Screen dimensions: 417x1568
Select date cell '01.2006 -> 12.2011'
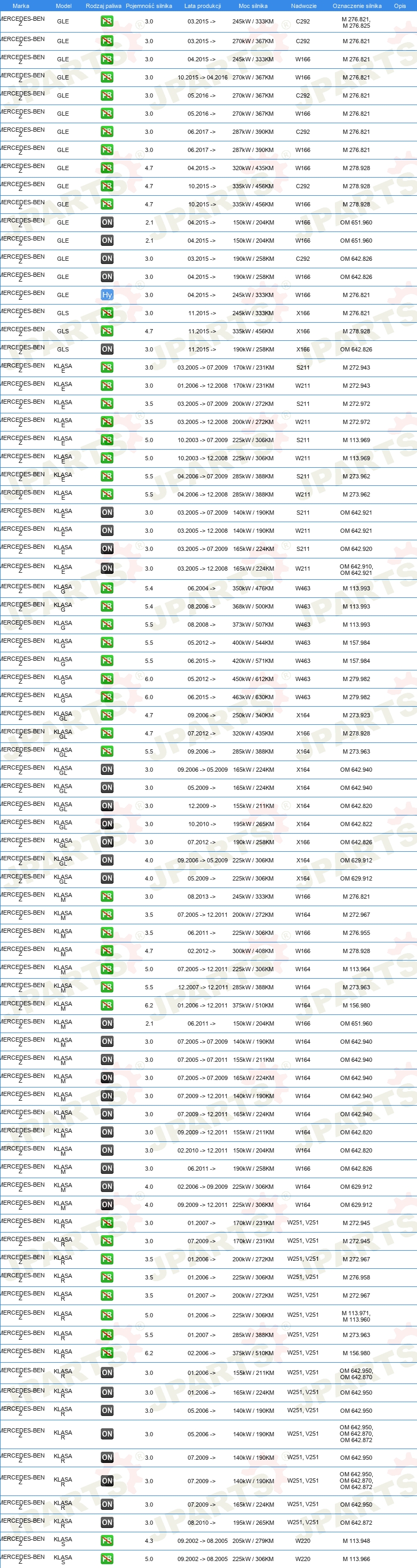[203, 1005]
